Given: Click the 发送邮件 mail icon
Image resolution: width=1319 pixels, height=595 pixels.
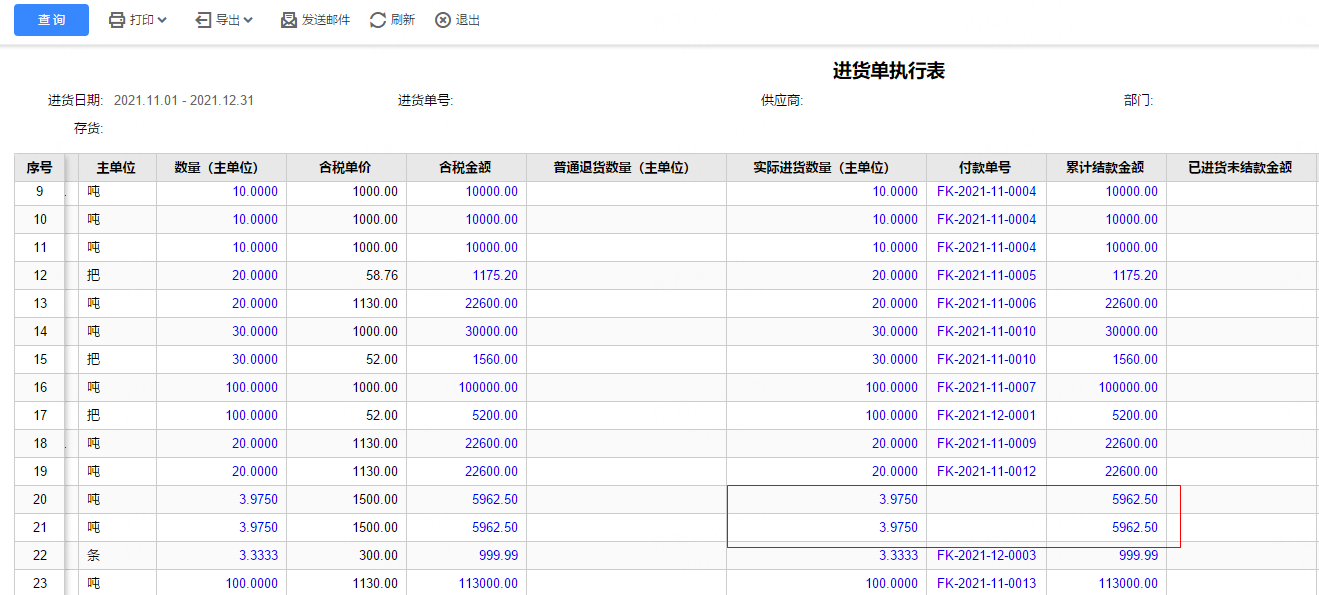Looking at the screenshot, I should coord(289,20).
